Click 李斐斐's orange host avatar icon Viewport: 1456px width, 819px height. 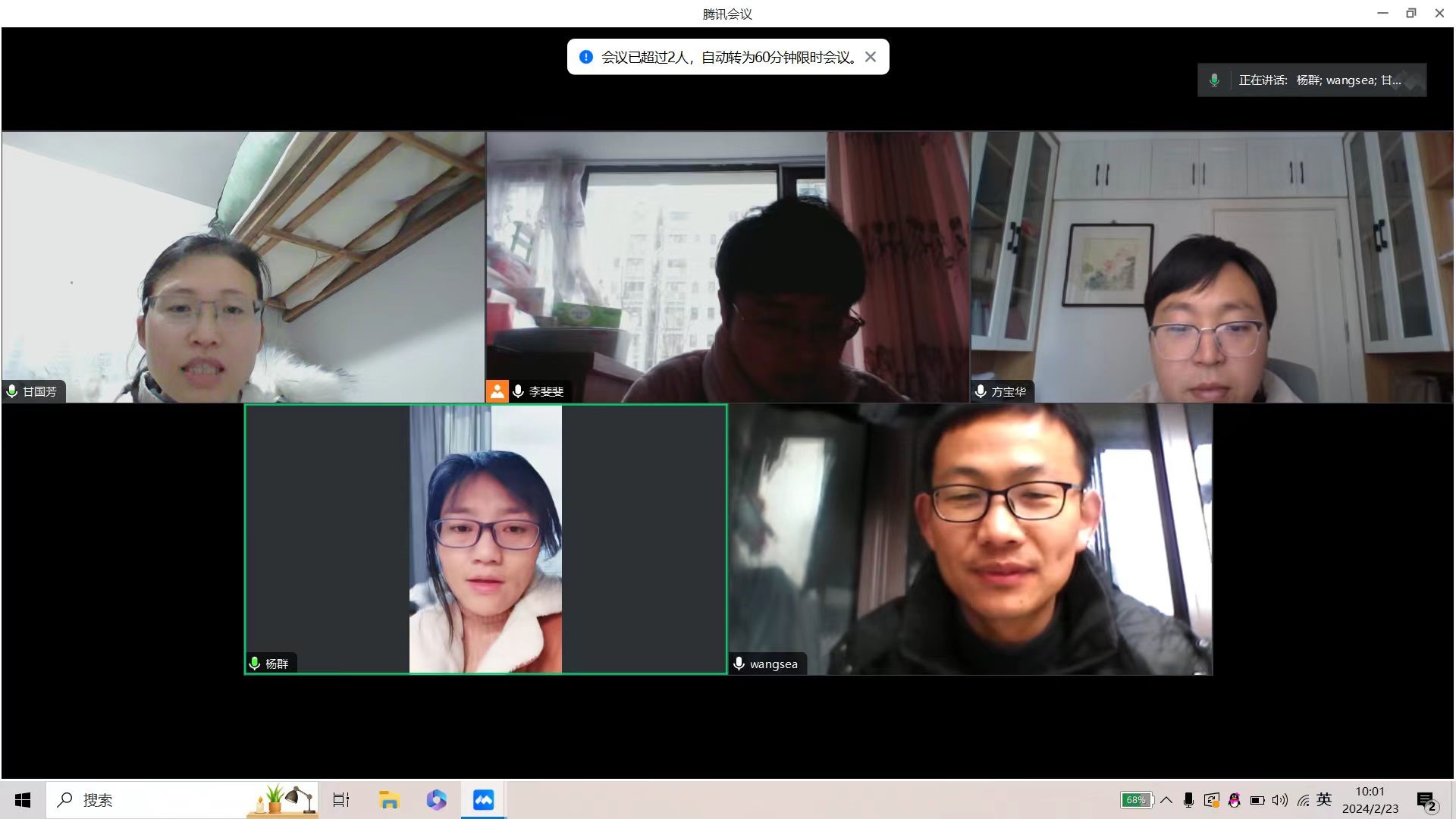pyautogui.click(x=497, y=391)
